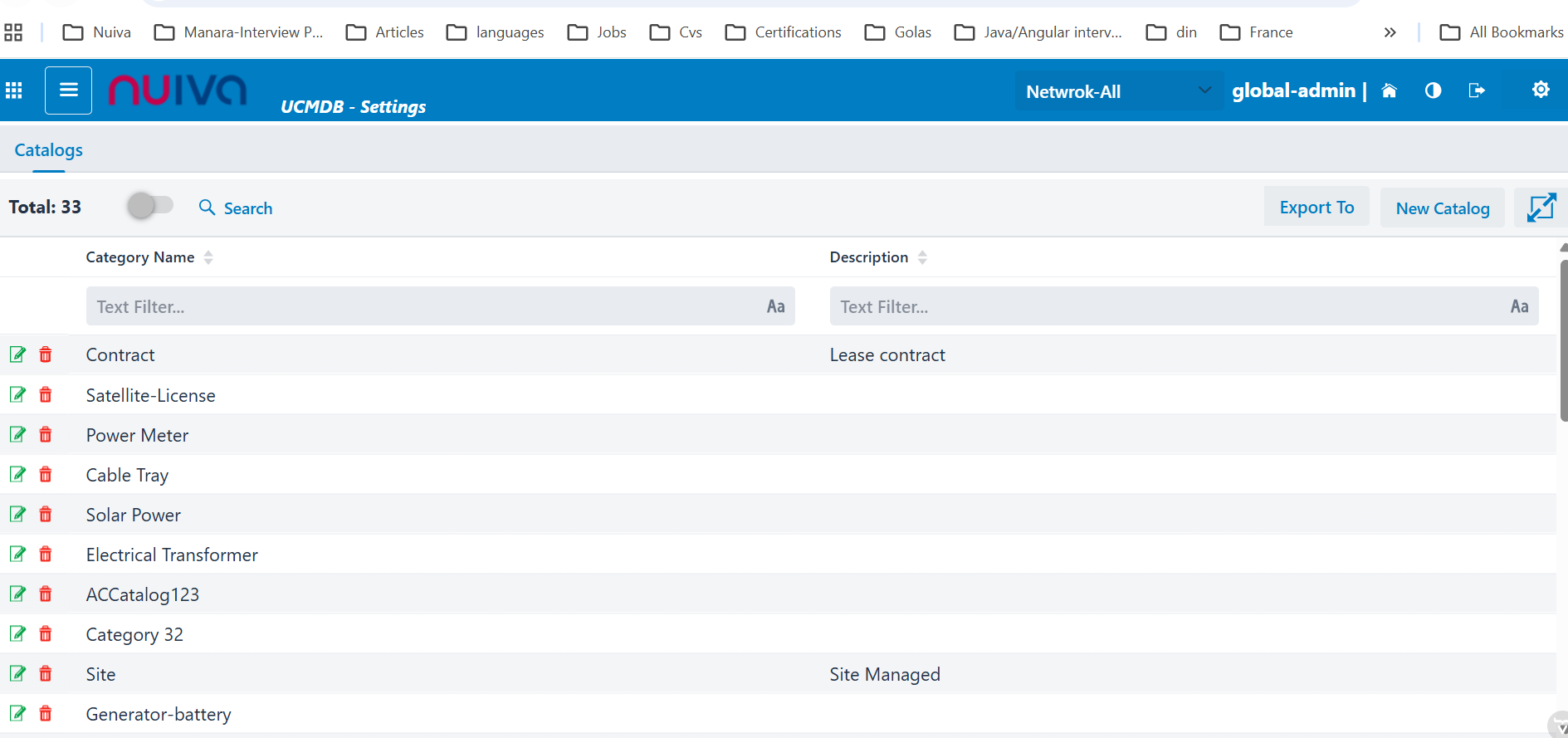Open the Netwrok-All dropdown
1568x738 pixels.
click(x=1117, y=91)
